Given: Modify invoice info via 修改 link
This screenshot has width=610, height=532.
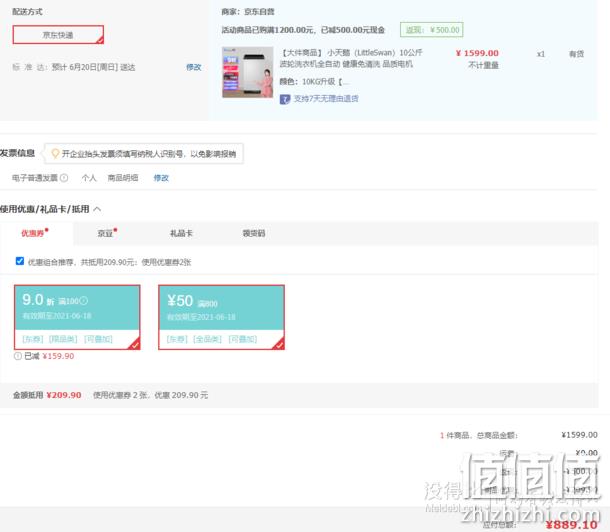Looking at the screenshot, I should [161, 178].
